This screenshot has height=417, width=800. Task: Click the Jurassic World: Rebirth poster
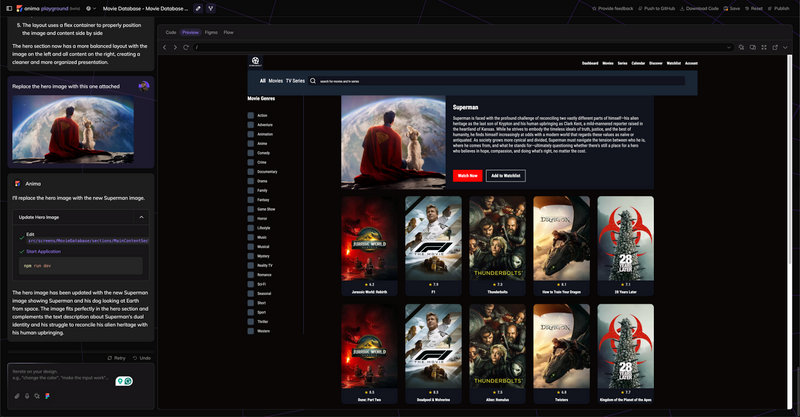(369, 238)
